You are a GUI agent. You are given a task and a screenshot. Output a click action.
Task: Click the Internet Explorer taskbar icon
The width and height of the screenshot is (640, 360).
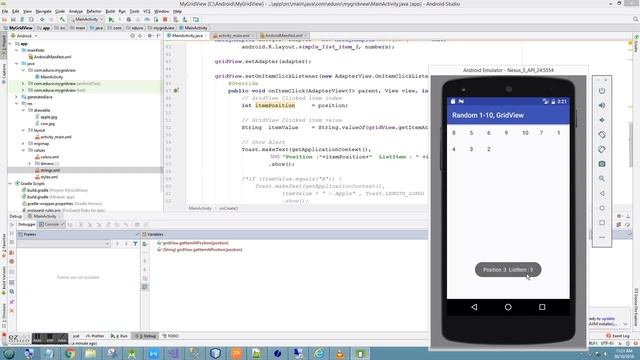tap(319, 353)
